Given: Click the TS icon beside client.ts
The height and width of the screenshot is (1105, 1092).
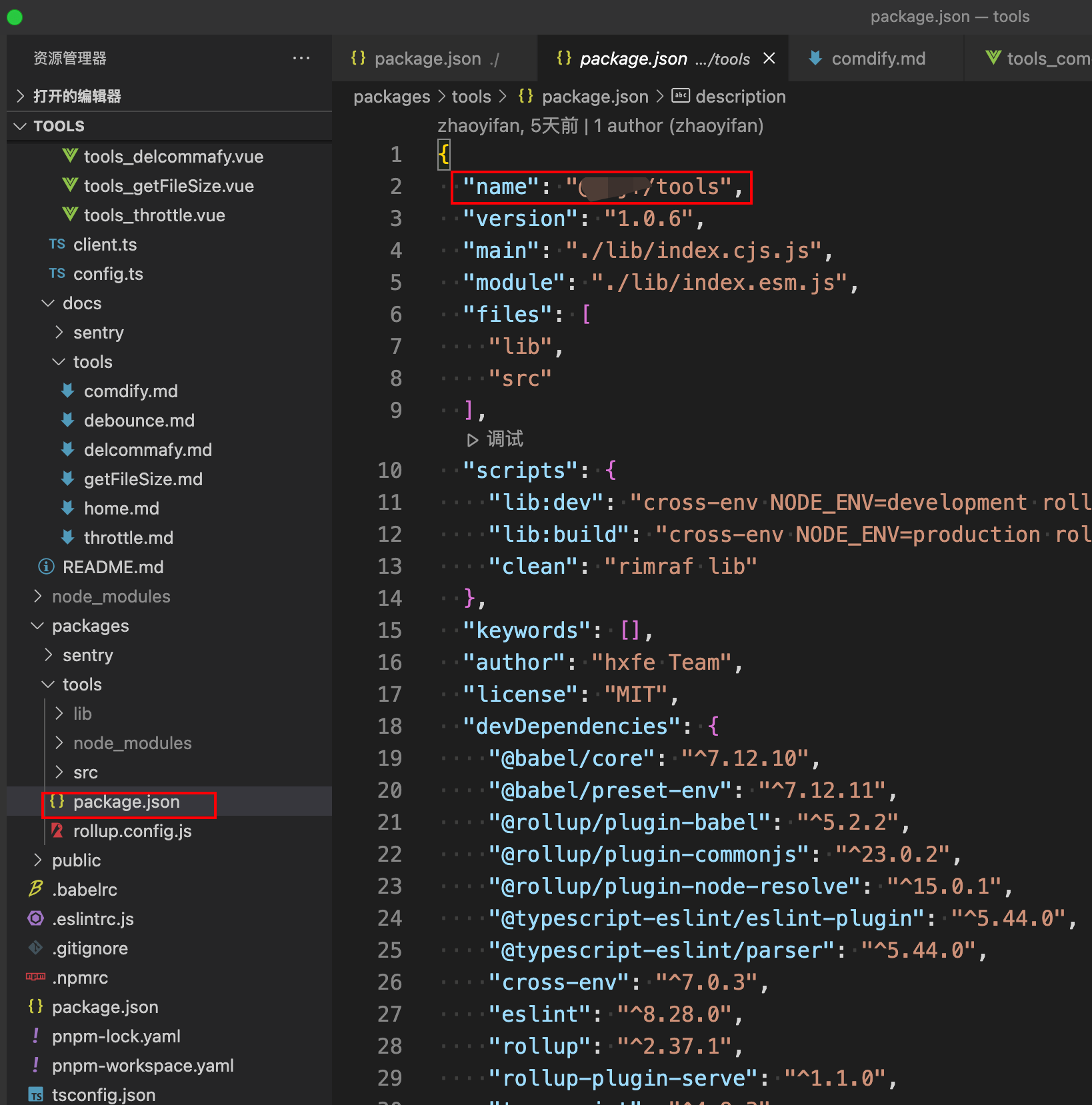Looking at the screenshot, I should (57, 245).
